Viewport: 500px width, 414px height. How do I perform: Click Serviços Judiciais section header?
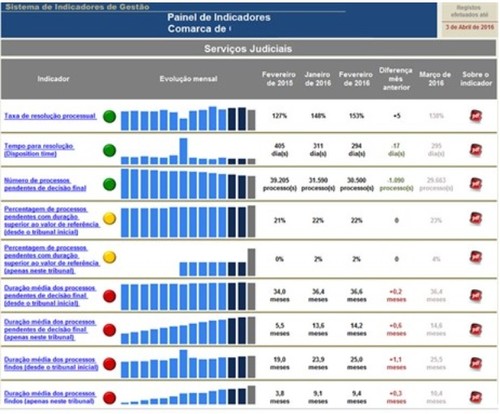click(248, 49)
